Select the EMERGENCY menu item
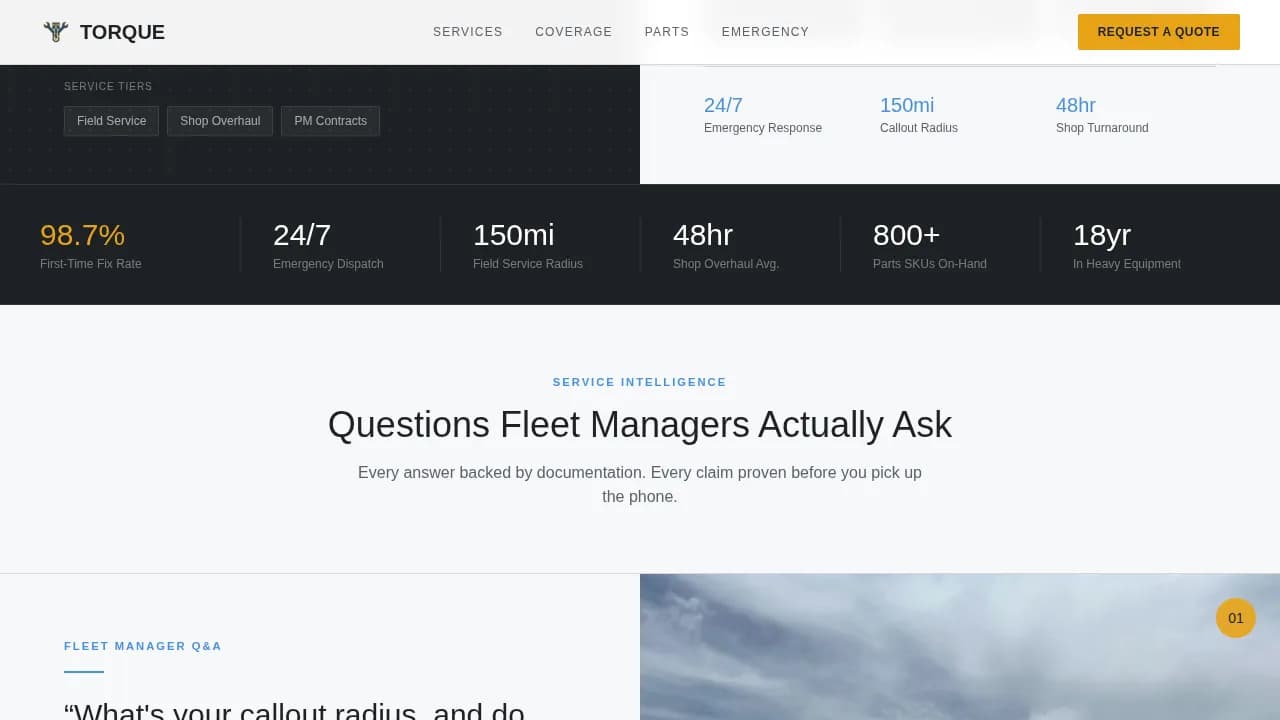Image resolution: width=1280 pixels, height=720 pixels. [x=765, y=31]
